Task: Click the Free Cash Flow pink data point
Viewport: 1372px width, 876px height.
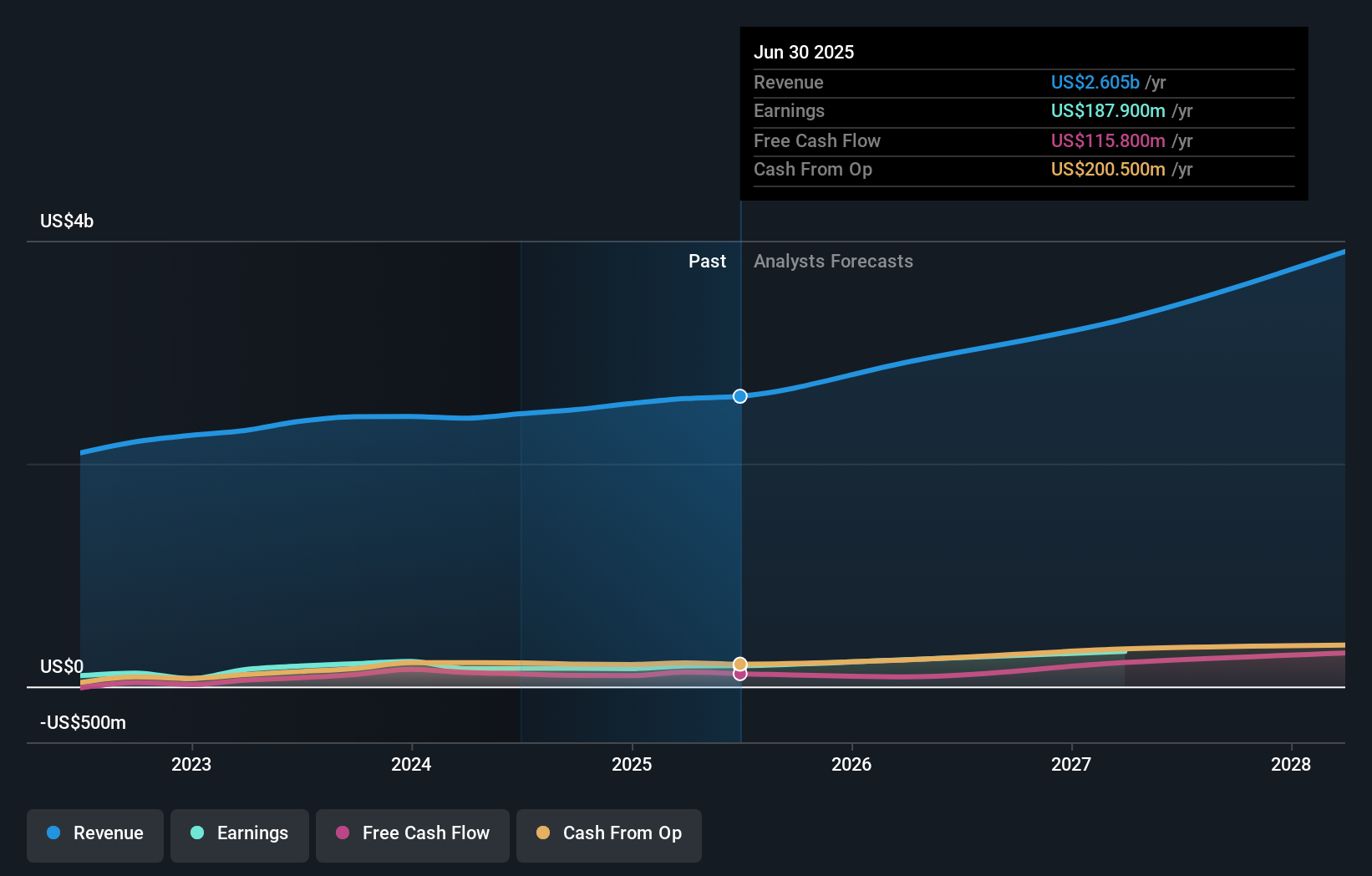Action: tap(740, 674)
